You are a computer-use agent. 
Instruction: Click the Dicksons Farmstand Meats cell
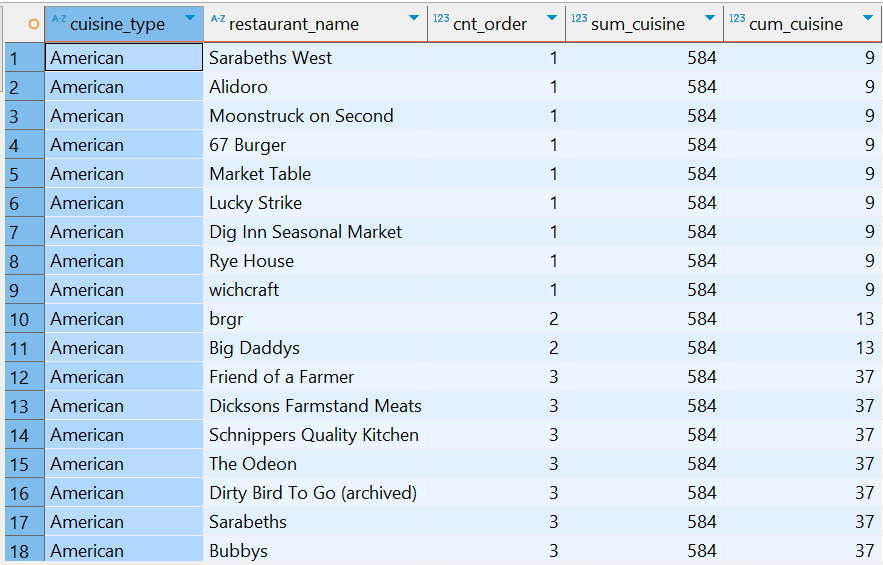pos(315,406)
